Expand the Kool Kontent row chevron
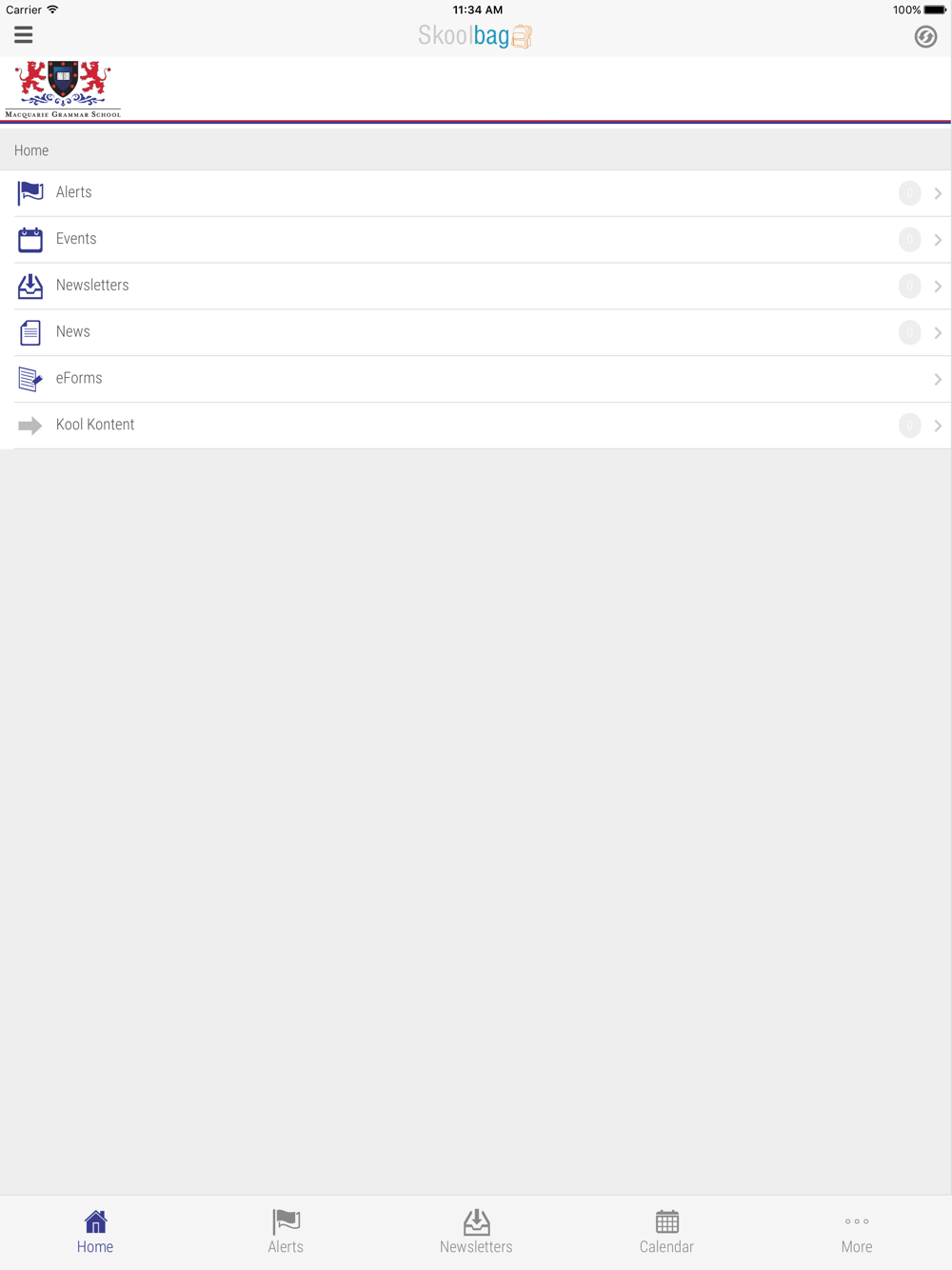This screenshot has height=1270, width=952. tap(938, 426)
